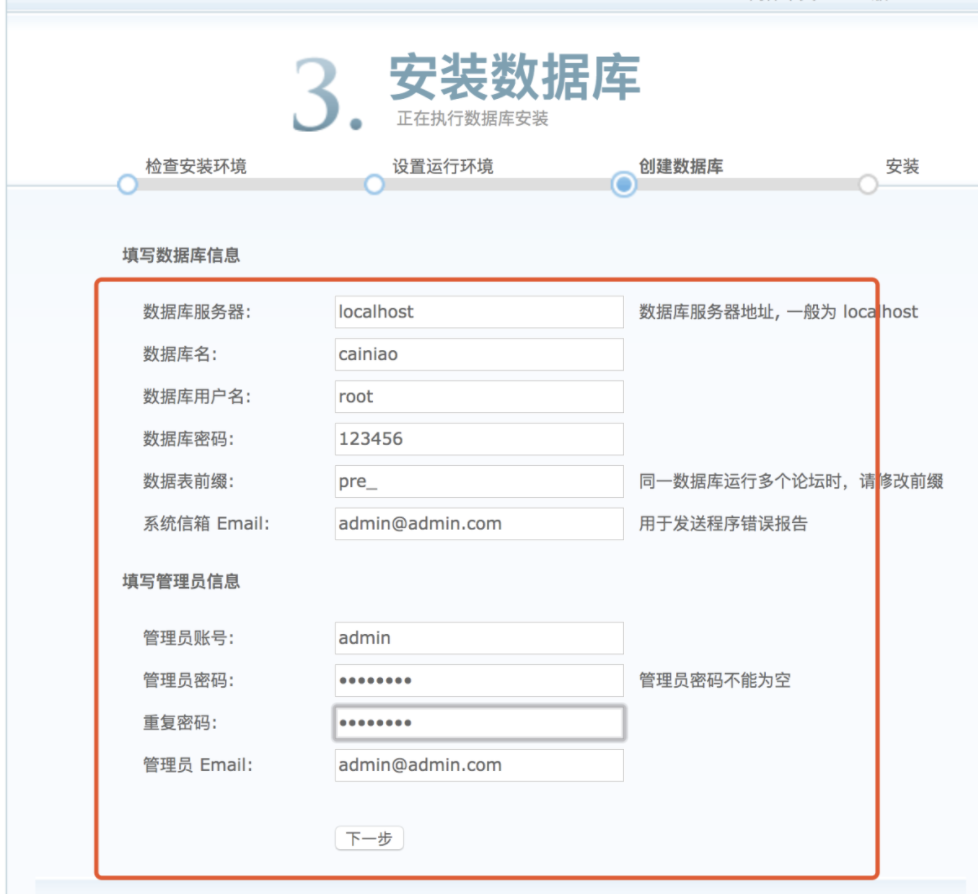Click the 数据表前缀 field containing pre_

point(479,482)
